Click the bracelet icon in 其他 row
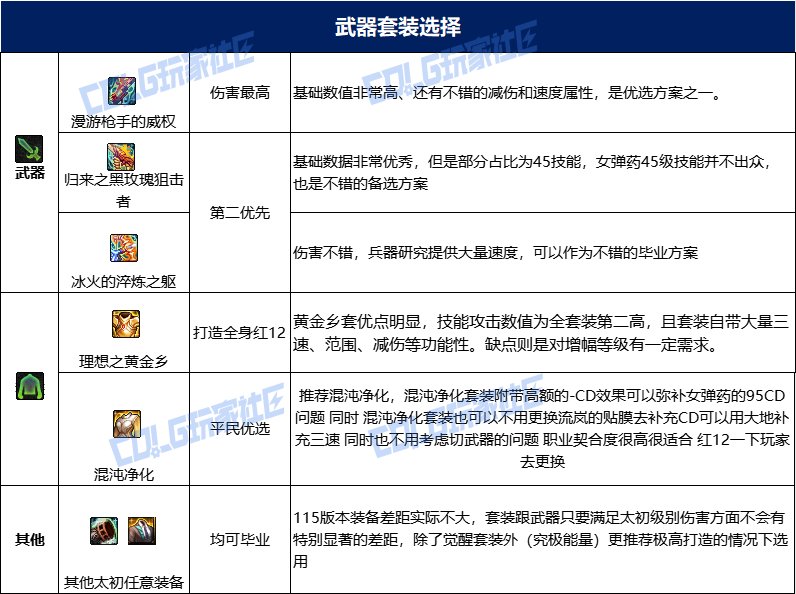 coord(104,531)
